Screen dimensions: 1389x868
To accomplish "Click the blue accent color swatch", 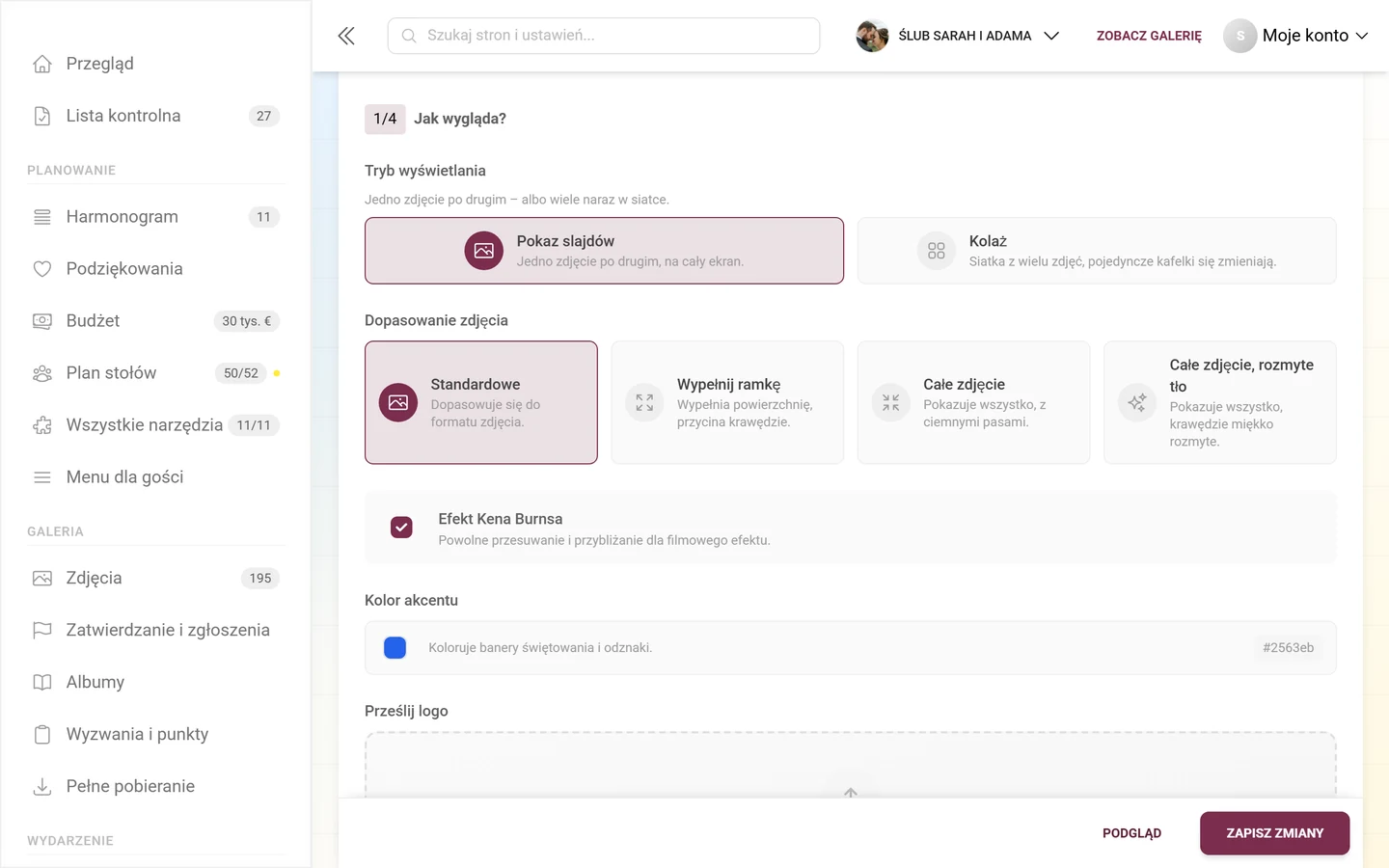I will pos(395,648).
